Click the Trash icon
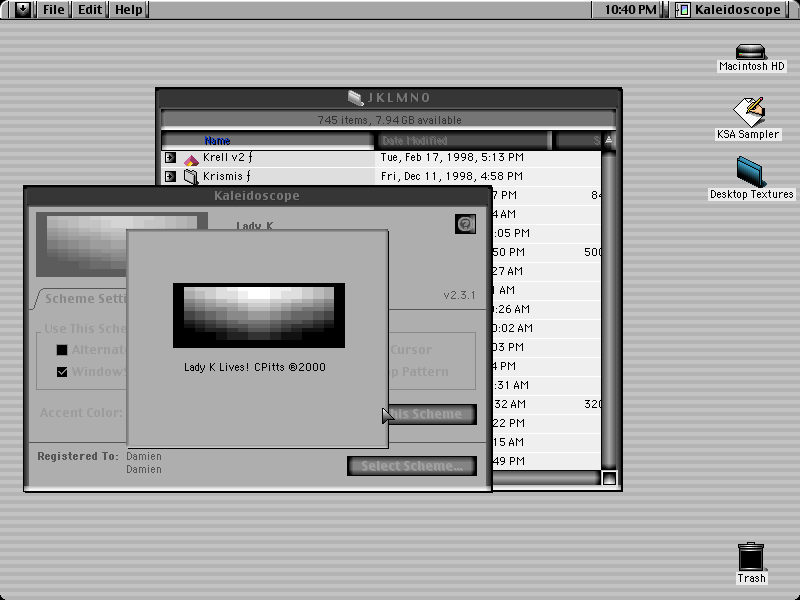This screenshot has height=600, width=800. click(x=751, y=557)
